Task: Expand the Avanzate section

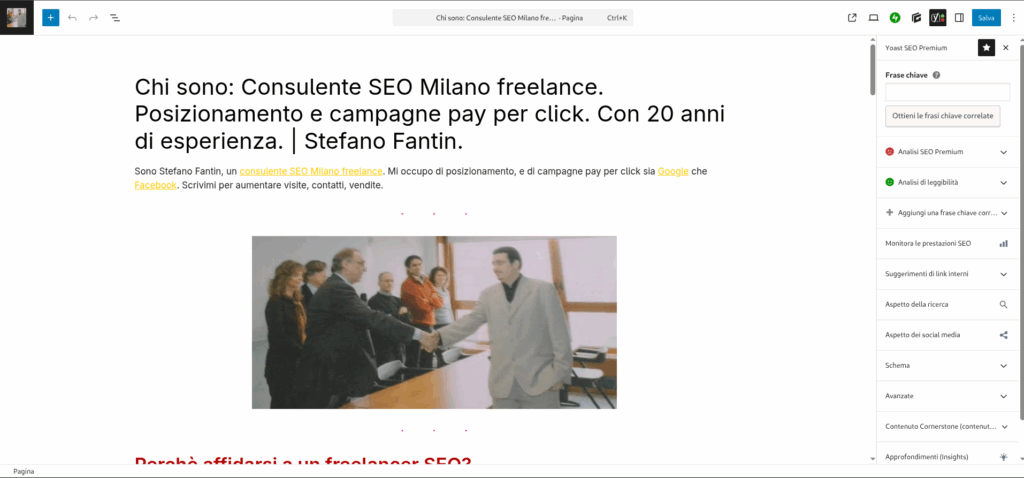Action: point(946,396)
